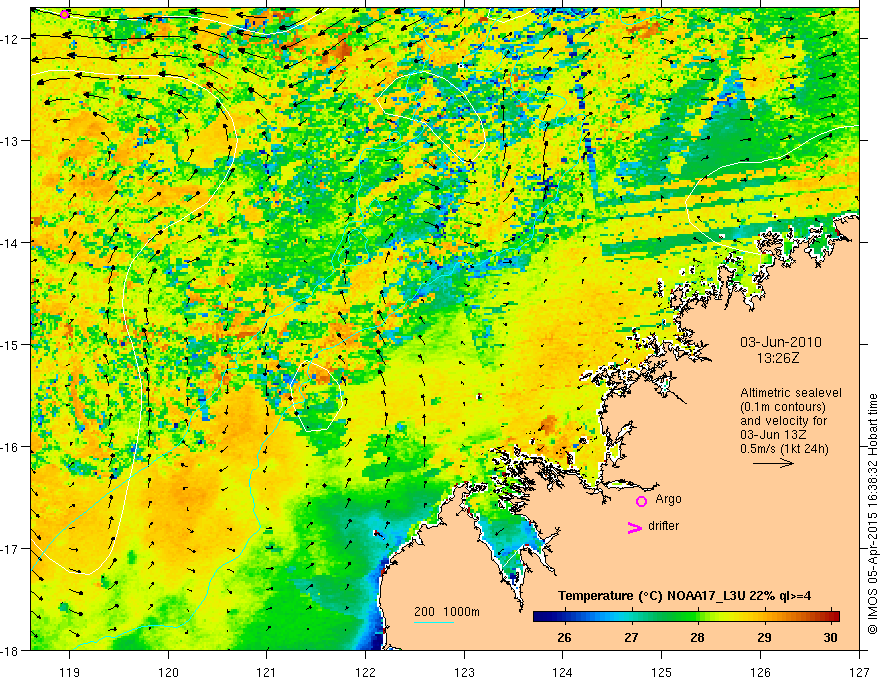
Task: Click the '28' color bar tick label
Action: coord(697,637)
